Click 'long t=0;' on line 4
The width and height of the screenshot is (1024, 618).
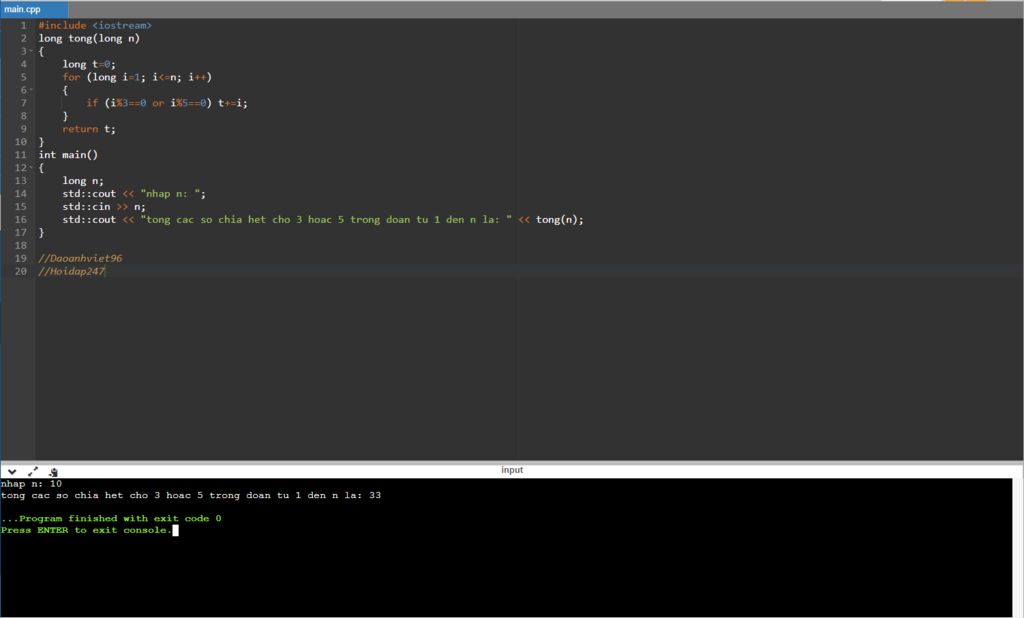[x=89, y=64]
